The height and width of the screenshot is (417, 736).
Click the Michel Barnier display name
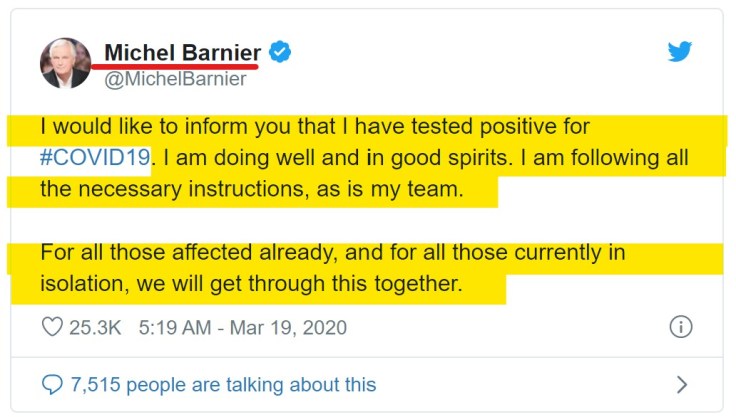coord(183,52)
